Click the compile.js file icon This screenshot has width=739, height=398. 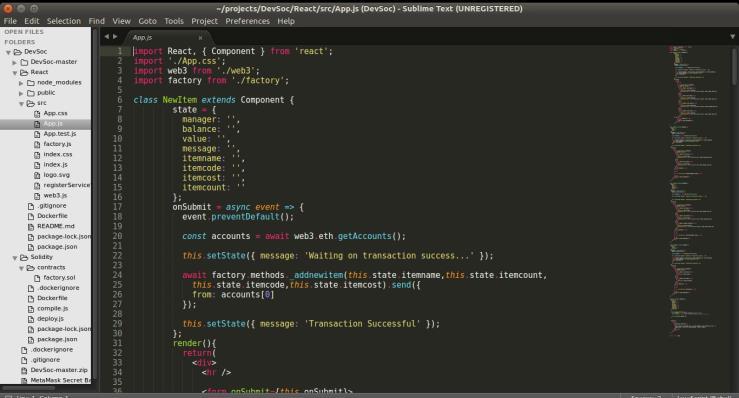(x=31, y=309)
